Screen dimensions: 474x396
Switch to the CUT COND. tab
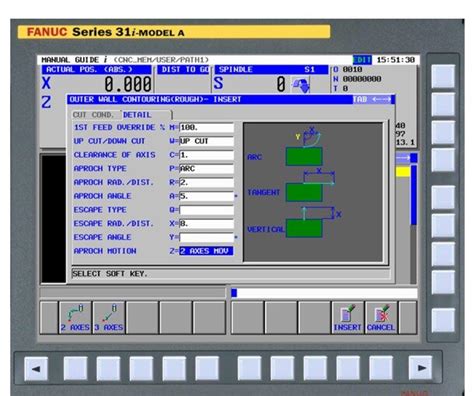[x=94, y=115]
